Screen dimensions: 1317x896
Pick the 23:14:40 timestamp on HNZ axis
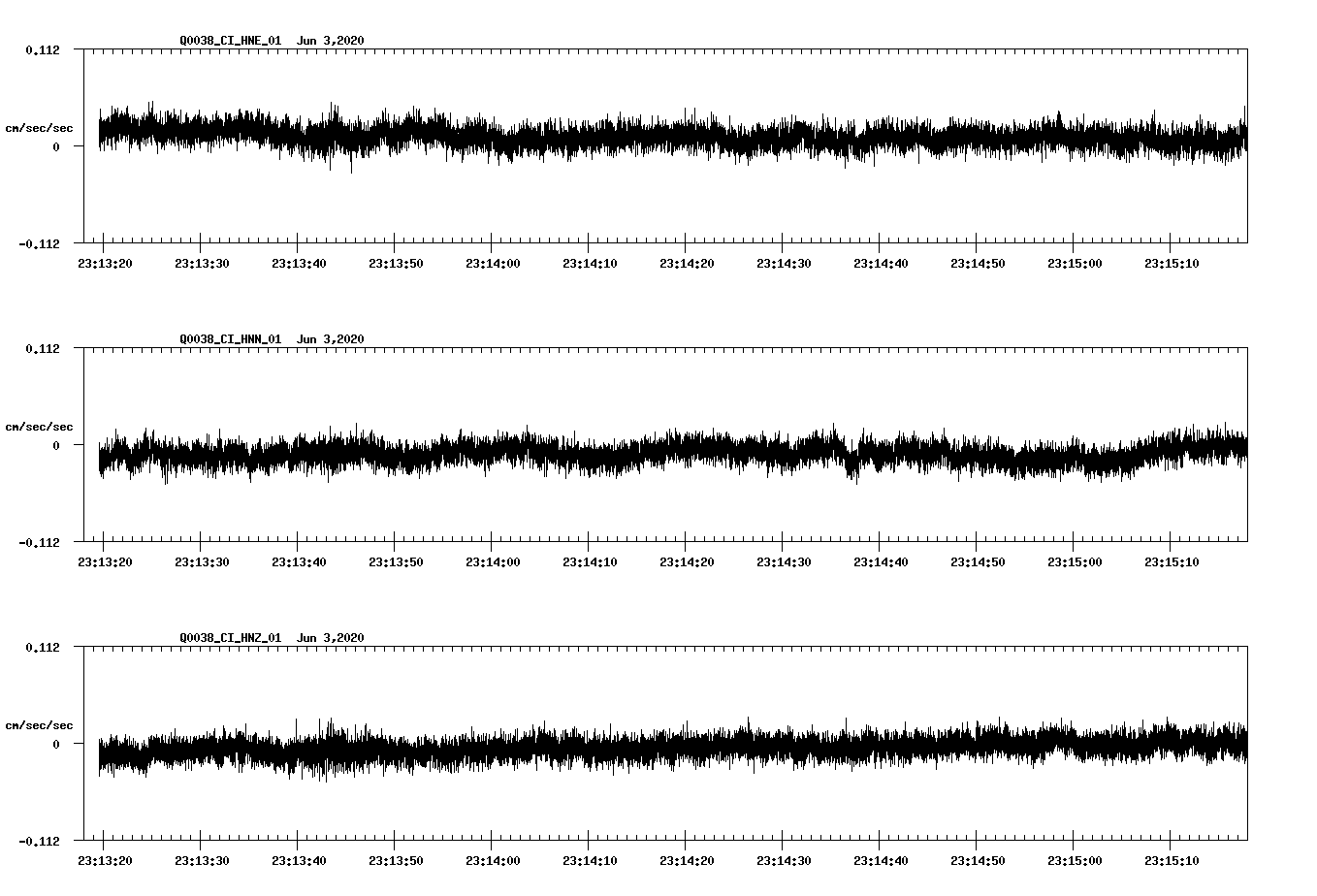(x=881, y=861)
